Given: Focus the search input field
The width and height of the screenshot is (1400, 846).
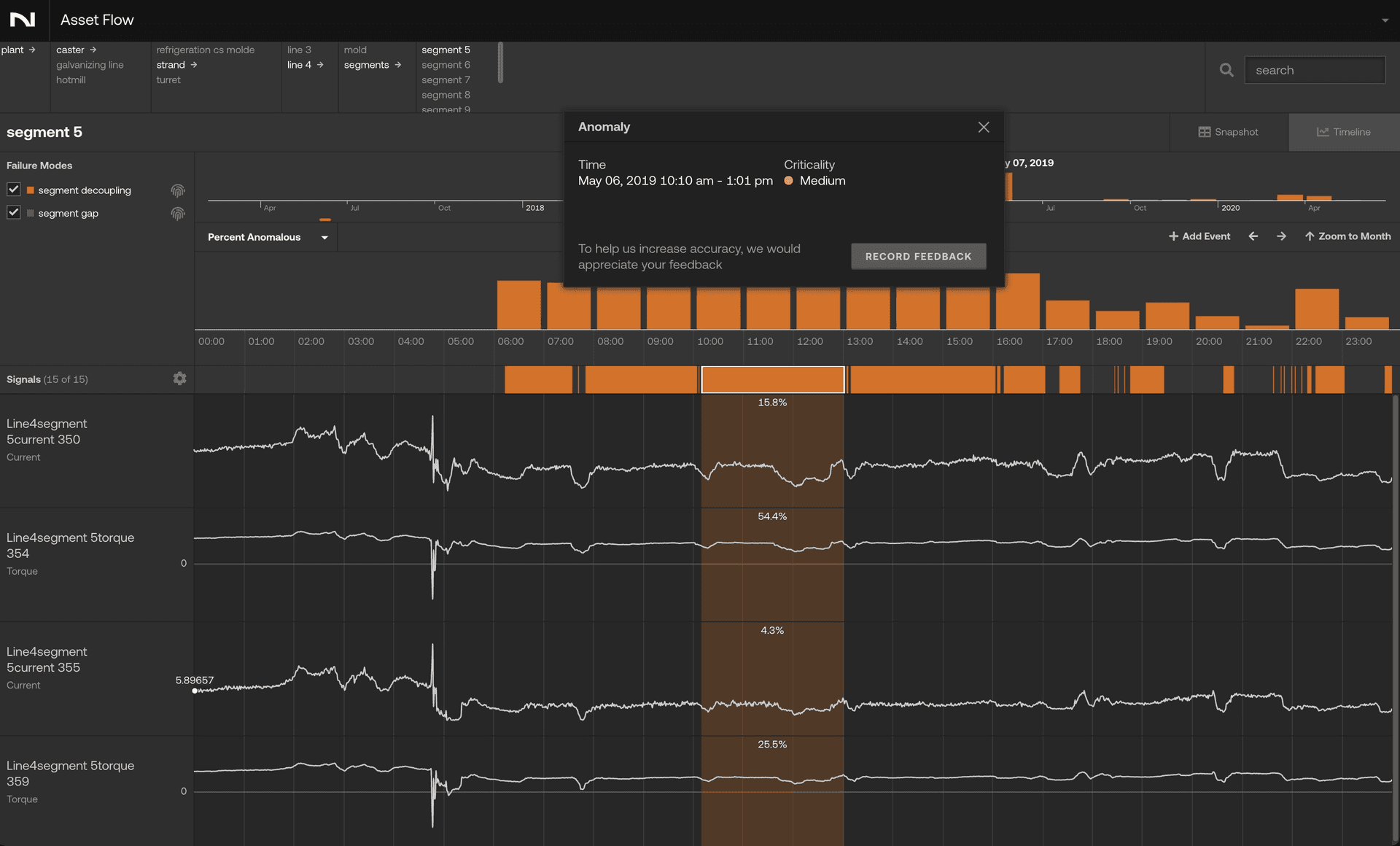Looking at the screenshot, I should 1315,70.
